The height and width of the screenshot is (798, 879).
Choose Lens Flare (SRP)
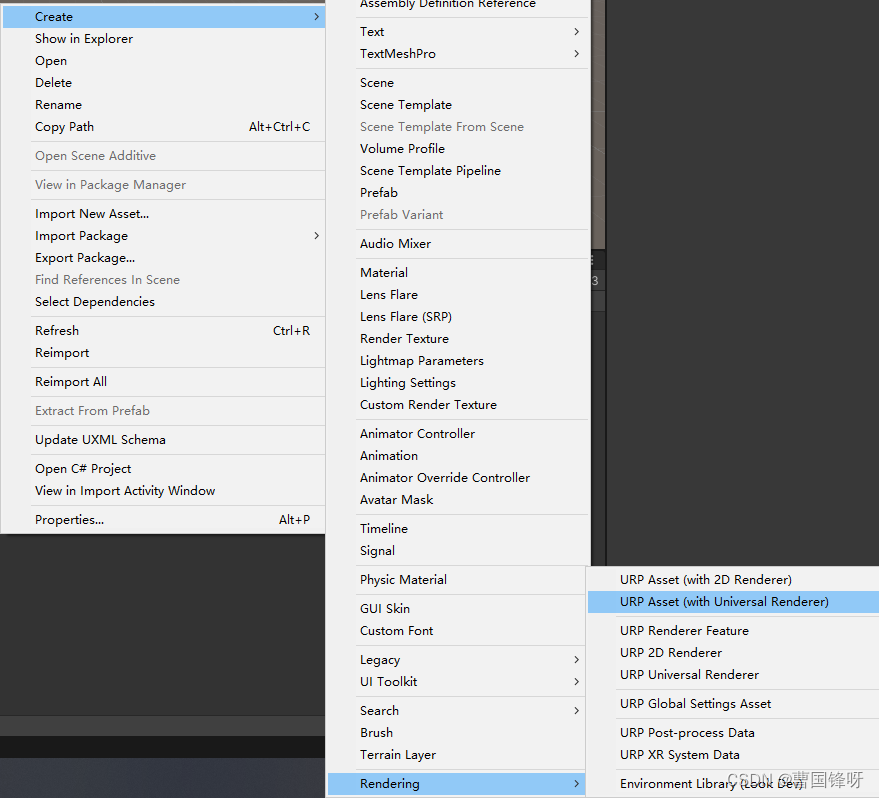point(458,317)
